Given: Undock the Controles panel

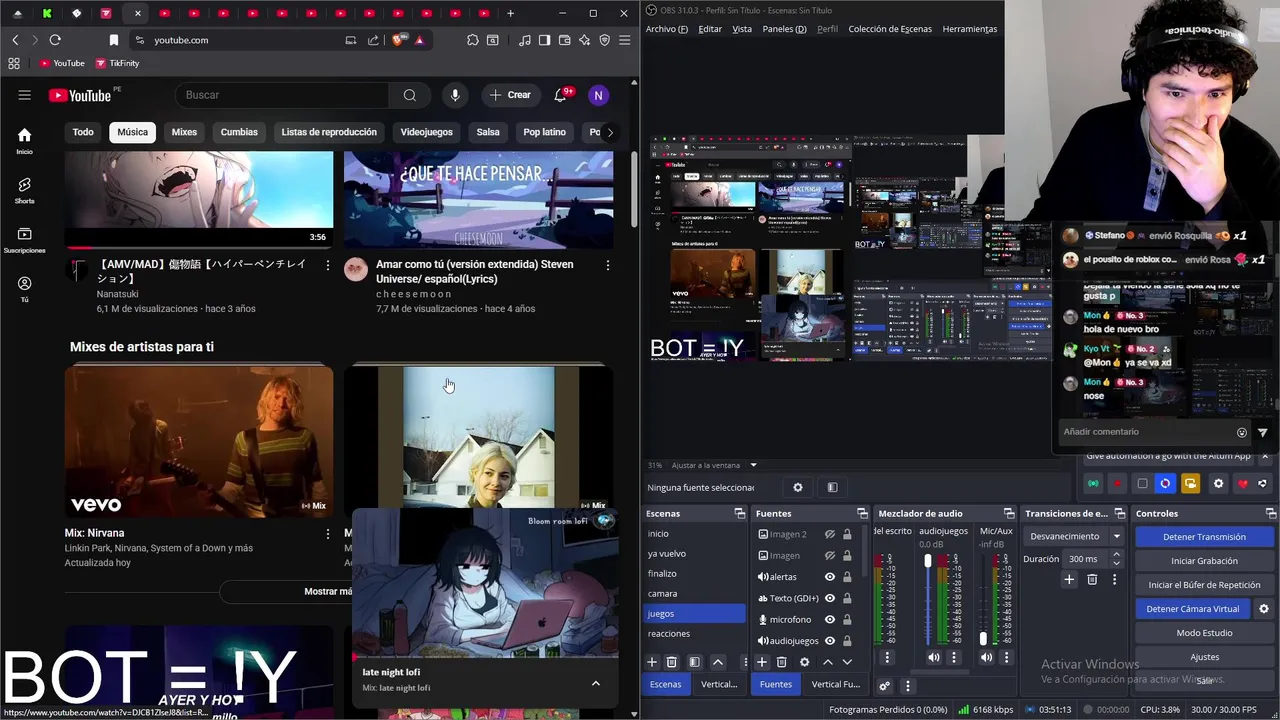Looking at the screenshot, I should 1272,513.
